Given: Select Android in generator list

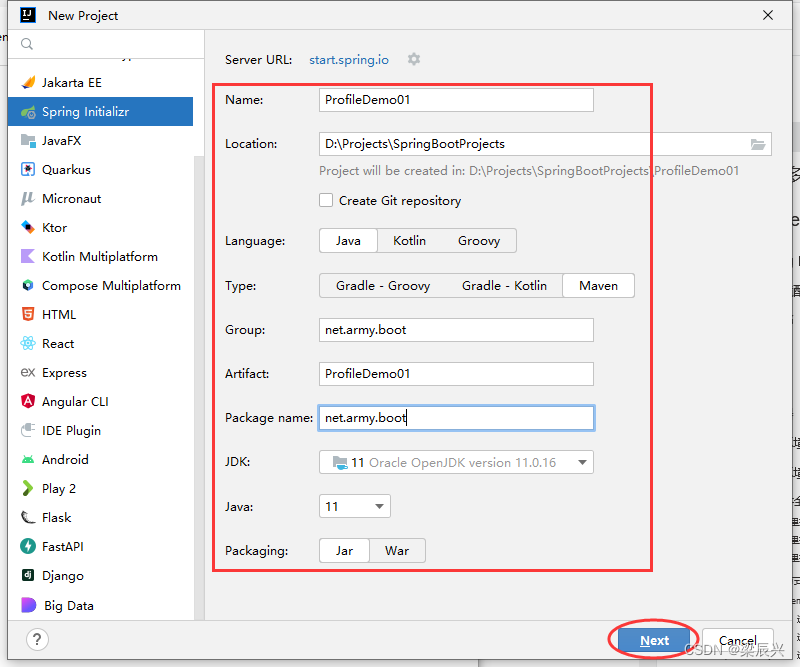Looking at the screenshot, I should click(x=101, y=459).
